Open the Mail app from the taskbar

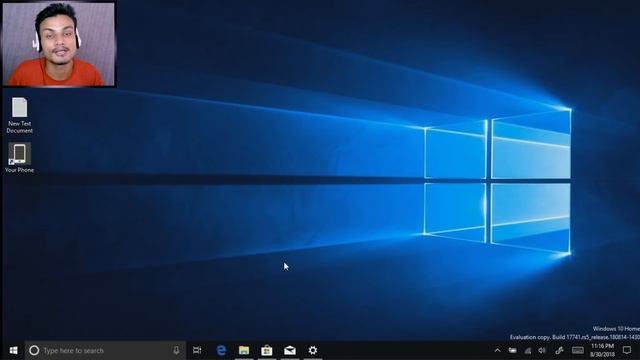click(x=290, y=350)
